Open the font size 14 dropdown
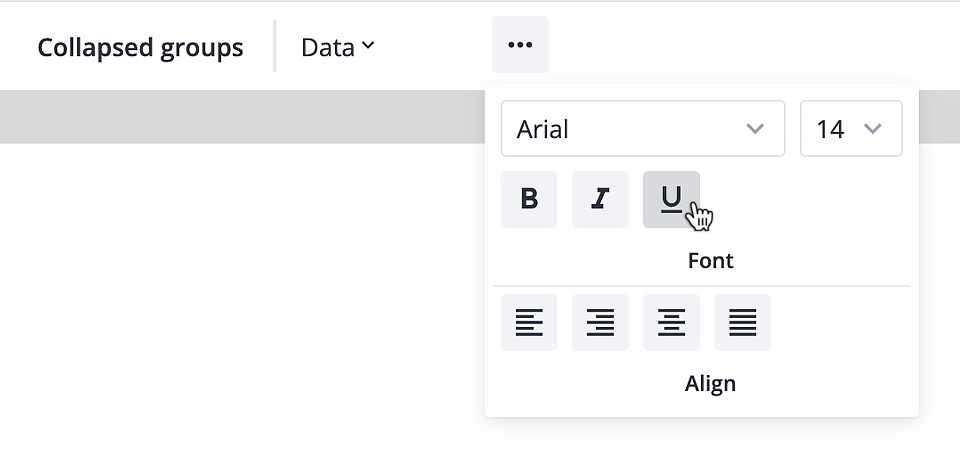 point(851,129)
